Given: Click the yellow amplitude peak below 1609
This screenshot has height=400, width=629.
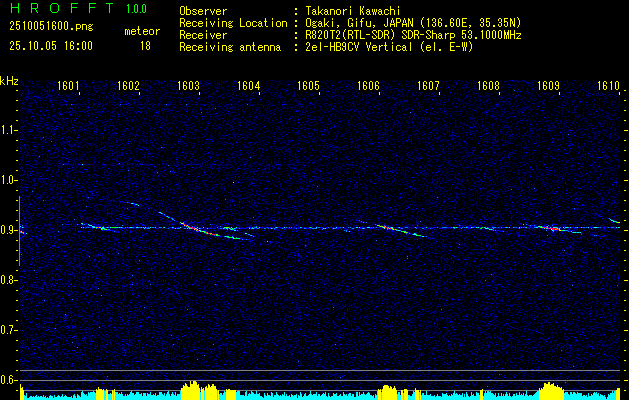Looking at the screenshot, I should [x=550, y=390].
